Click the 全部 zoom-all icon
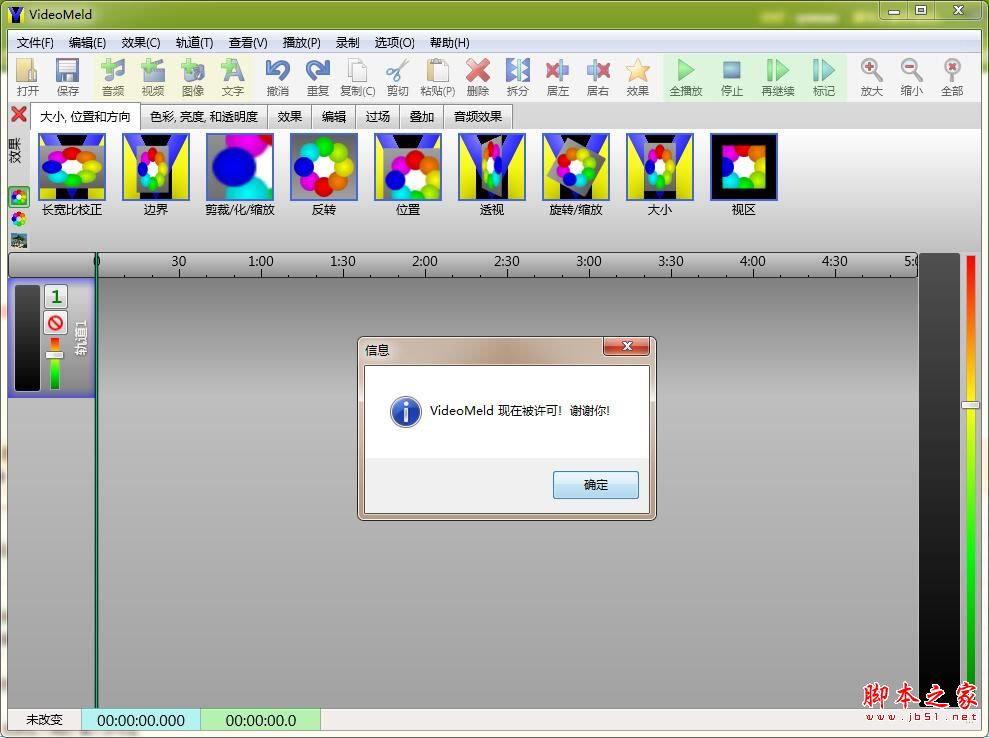Image resolution: width=989 pixels, height=738 pixels. (x=952, y=77)
